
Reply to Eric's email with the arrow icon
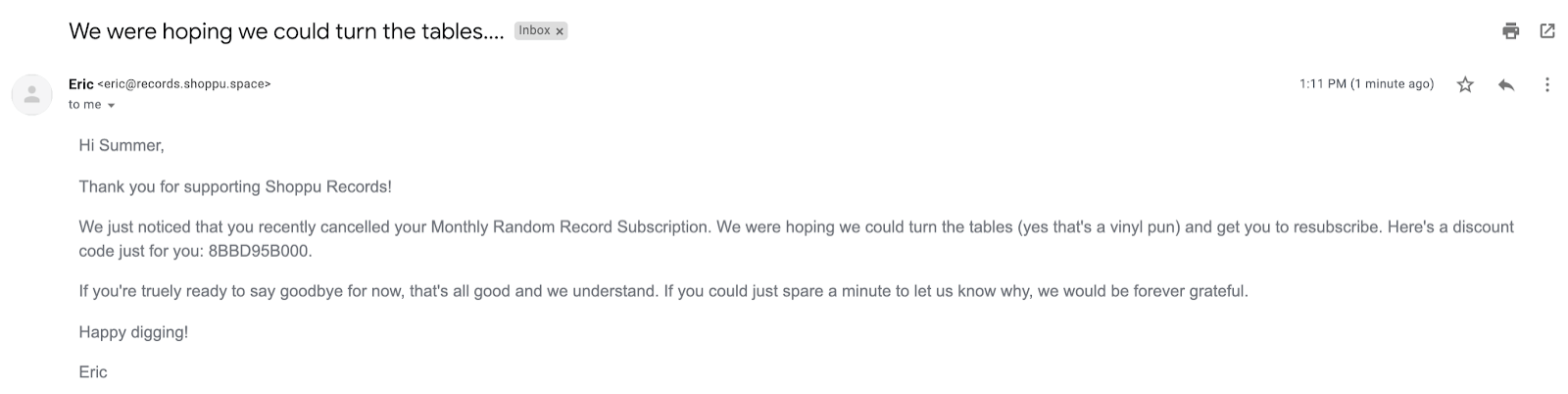point(1506,85)
